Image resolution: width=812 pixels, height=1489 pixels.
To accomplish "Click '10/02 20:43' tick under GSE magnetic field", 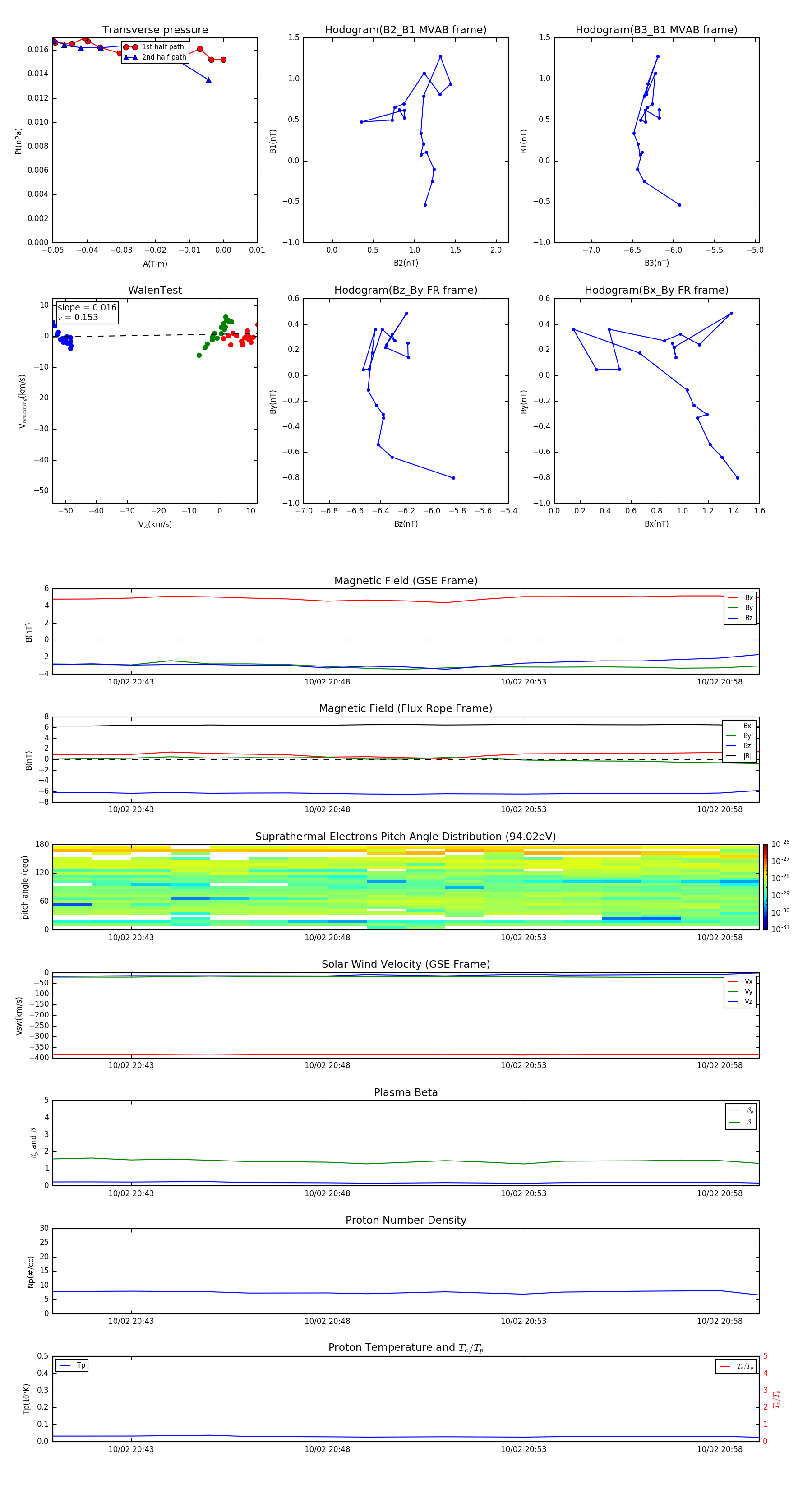I will click(x=131, y=682).
